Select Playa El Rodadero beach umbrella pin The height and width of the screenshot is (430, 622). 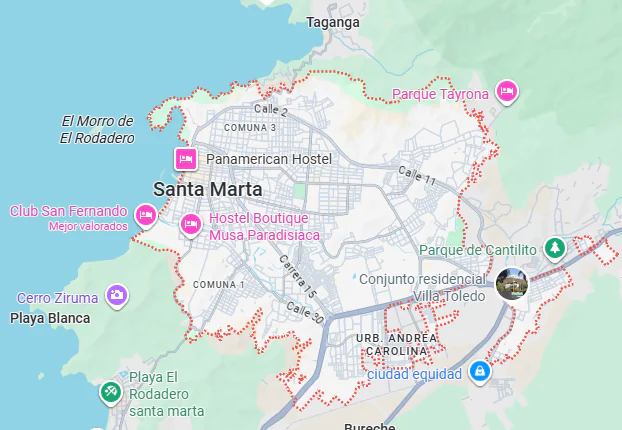point(111,393)
